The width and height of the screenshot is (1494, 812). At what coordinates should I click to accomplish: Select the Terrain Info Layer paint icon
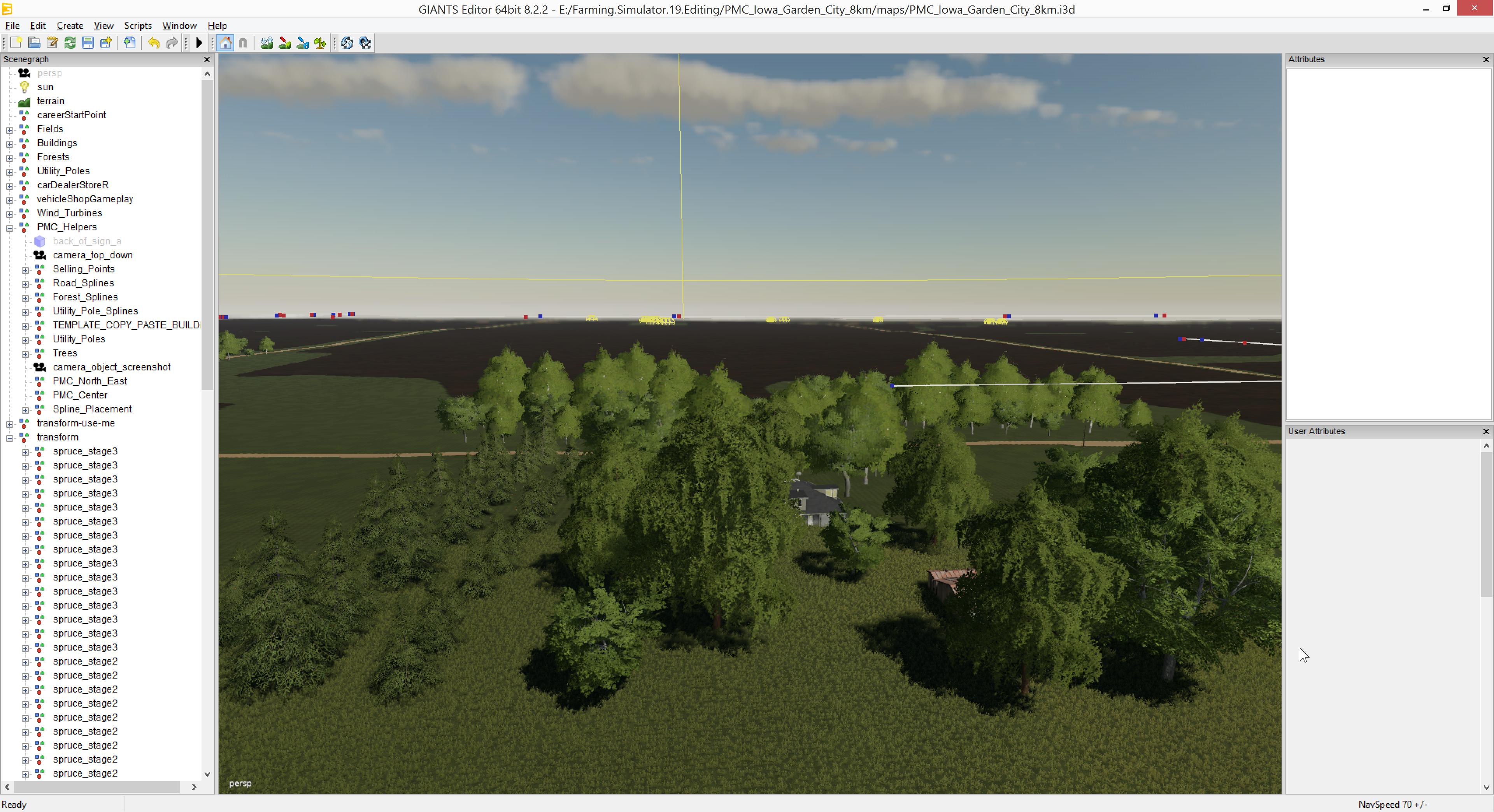coord(303,43)
